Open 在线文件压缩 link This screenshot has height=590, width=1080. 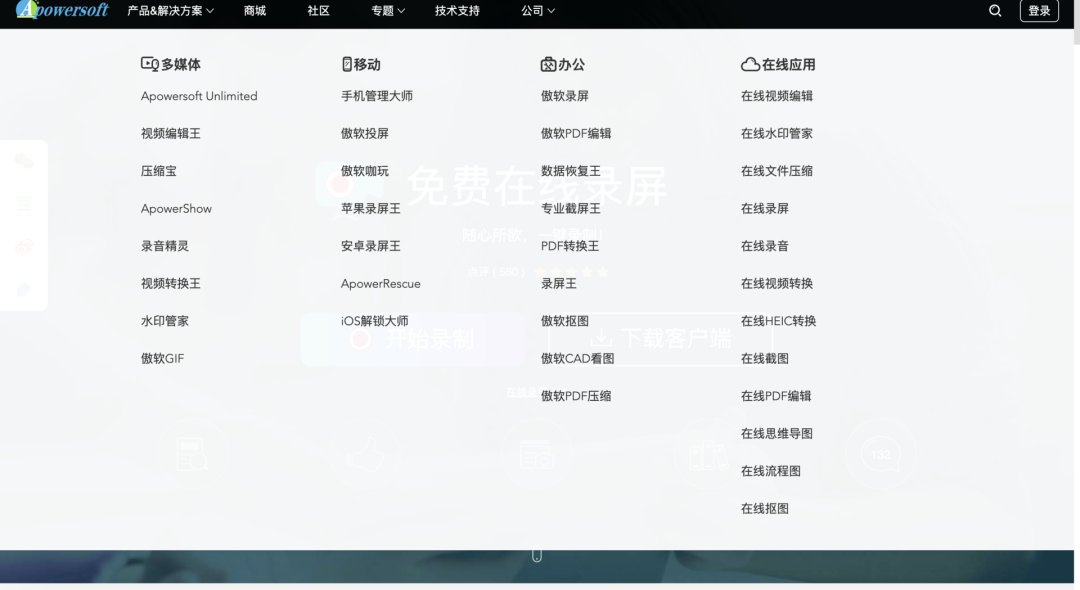777,171
